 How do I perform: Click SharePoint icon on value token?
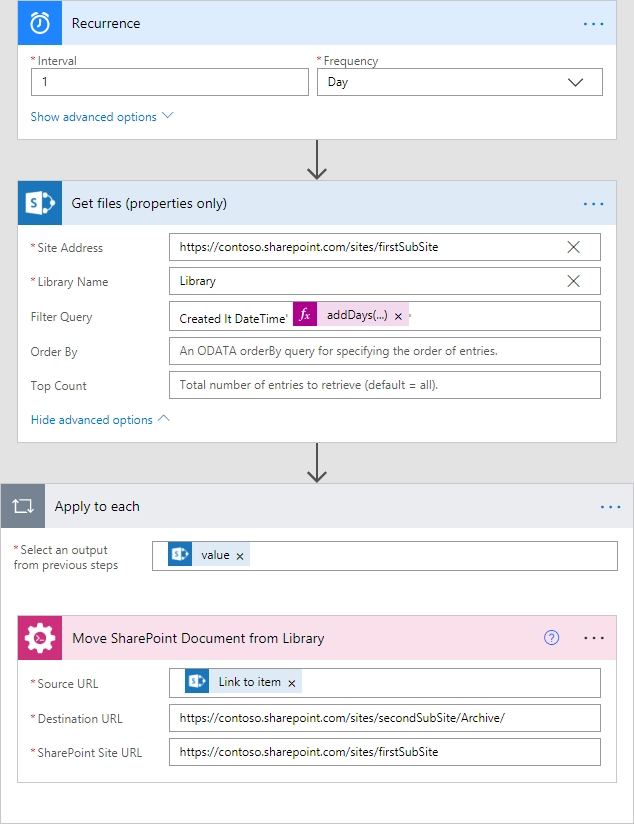tap(180, 554)
